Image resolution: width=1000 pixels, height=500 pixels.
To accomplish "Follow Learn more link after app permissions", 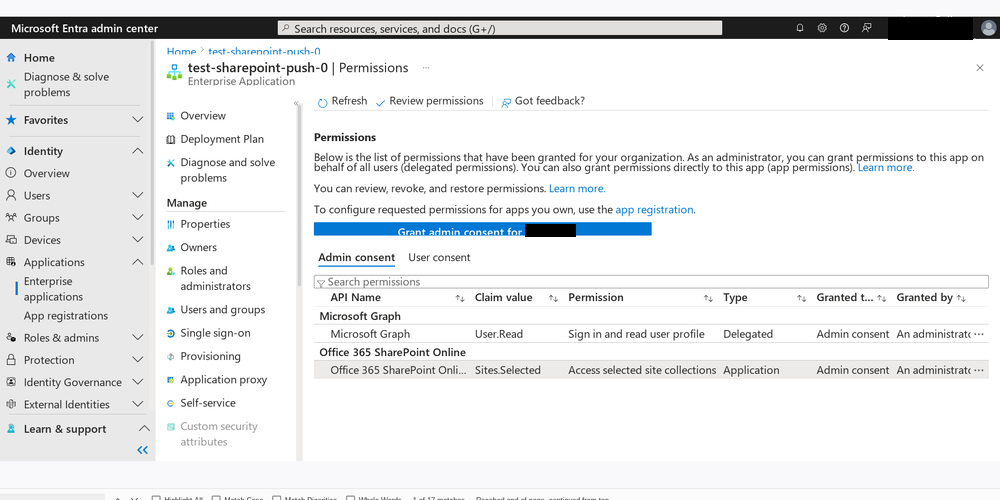I will pos(885,168).
